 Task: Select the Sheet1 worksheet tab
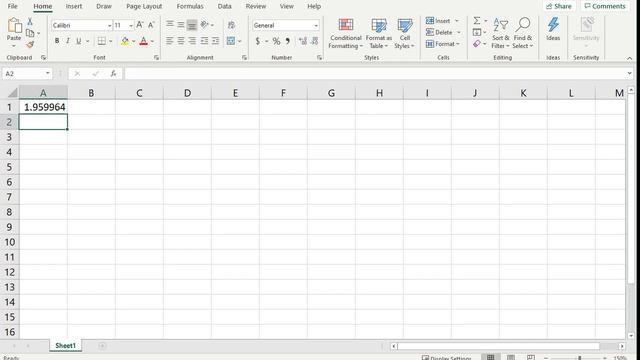click(x=65, y=346)
